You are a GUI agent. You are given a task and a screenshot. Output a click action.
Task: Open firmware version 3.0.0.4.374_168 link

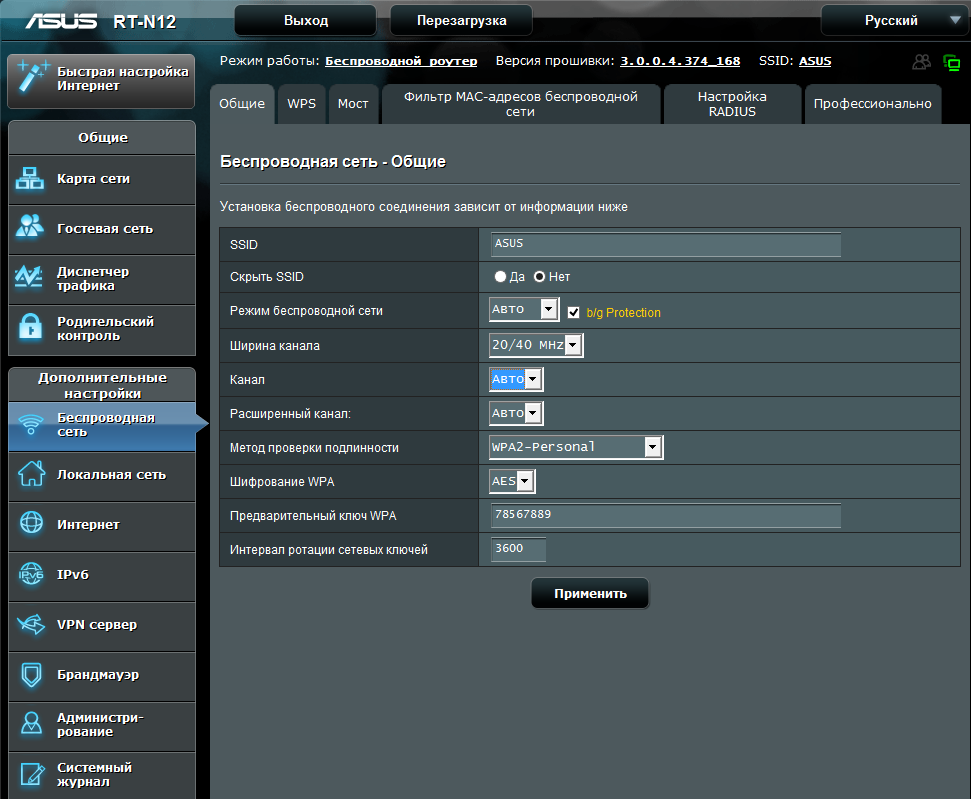[680, 61]
